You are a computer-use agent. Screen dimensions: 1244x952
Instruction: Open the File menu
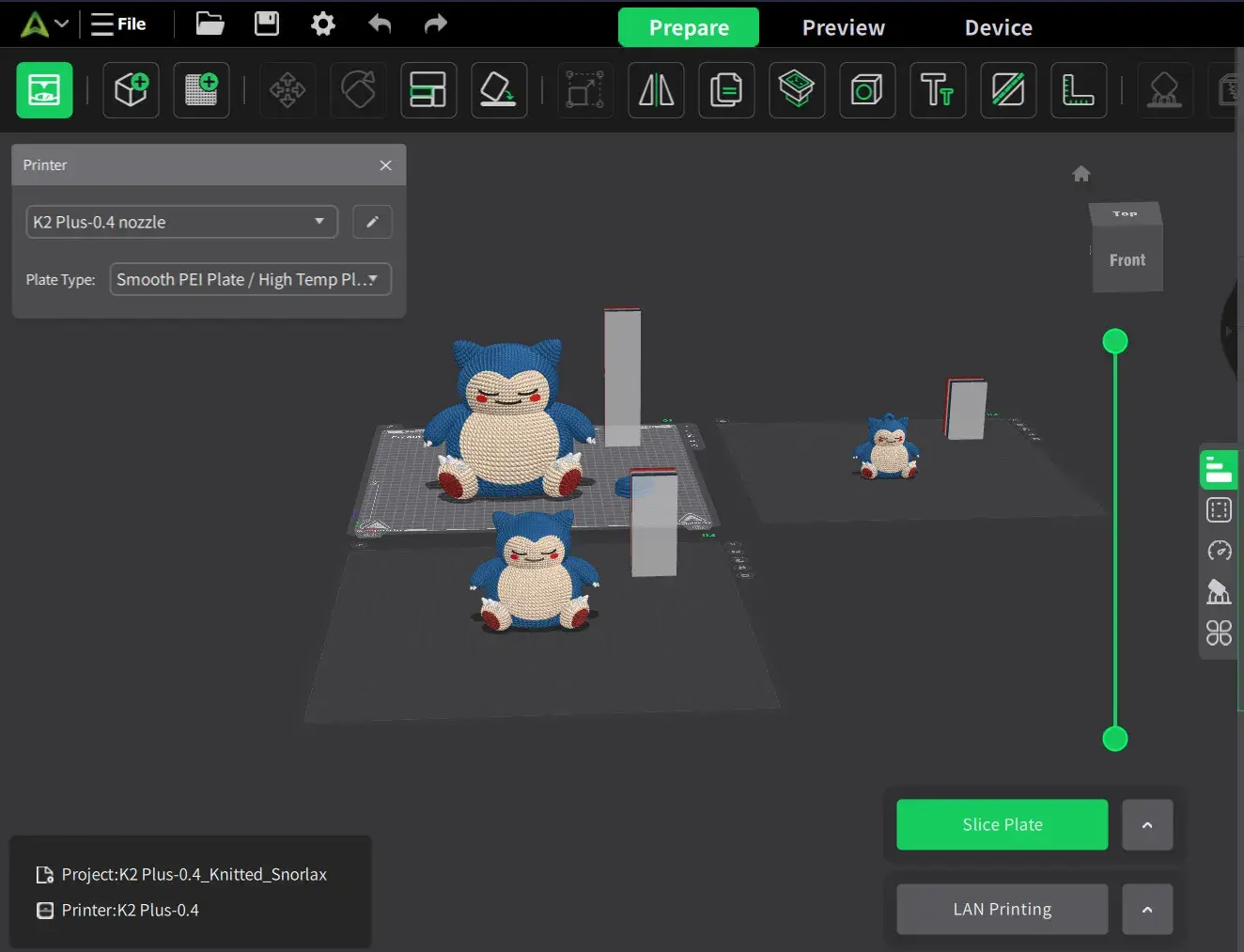point(118,24)
